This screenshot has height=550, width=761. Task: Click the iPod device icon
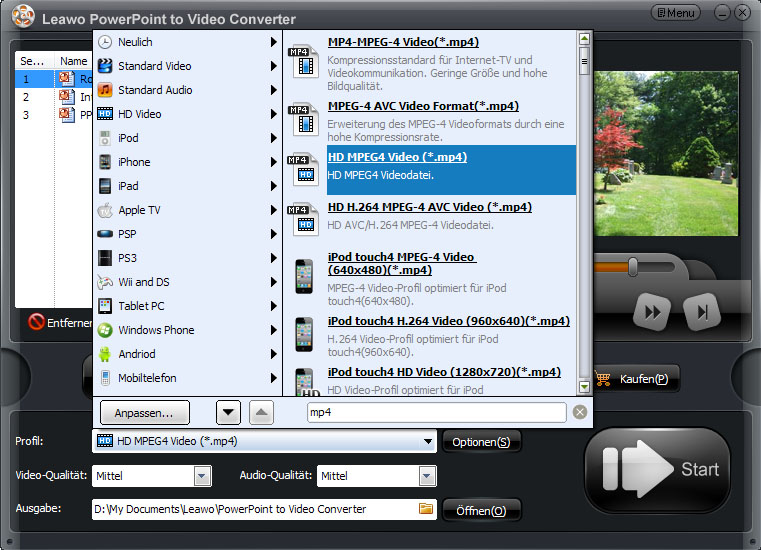pos(105,138)
